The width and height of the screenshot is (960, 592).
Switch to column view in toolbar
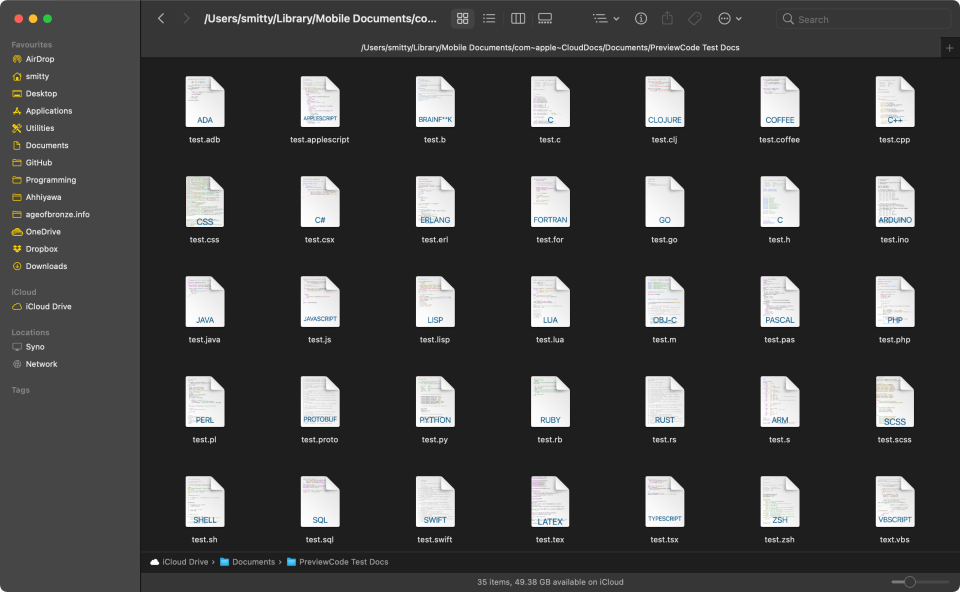(x=517, y=19)
